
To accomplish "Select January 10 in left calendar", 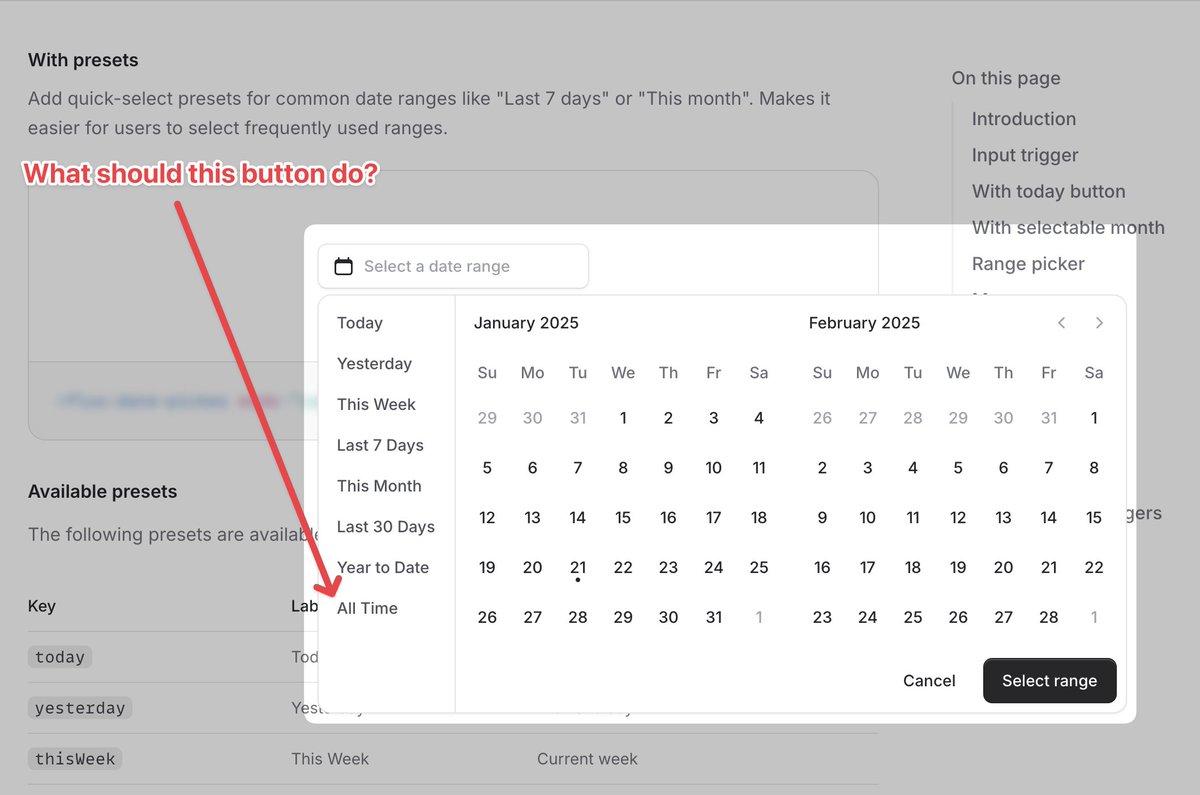I will (713, 467).
